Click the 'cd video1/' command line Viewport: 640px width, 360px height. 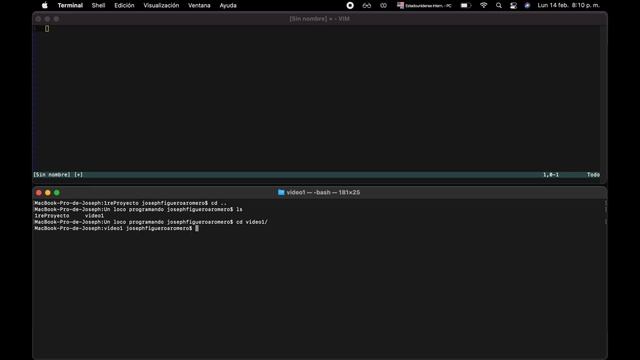pyautogui.click(x=151, y=222)
